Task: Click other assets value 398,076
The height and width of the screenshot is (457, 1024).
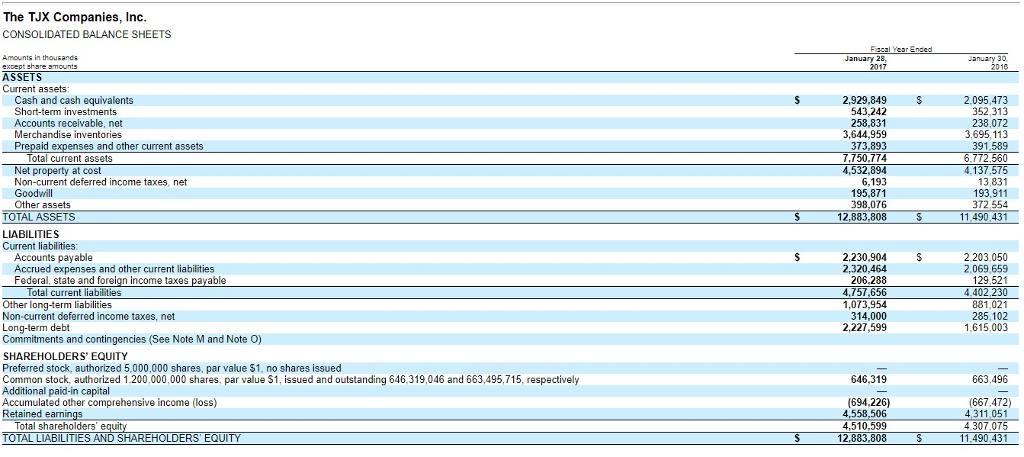Action: coord(870,205)
